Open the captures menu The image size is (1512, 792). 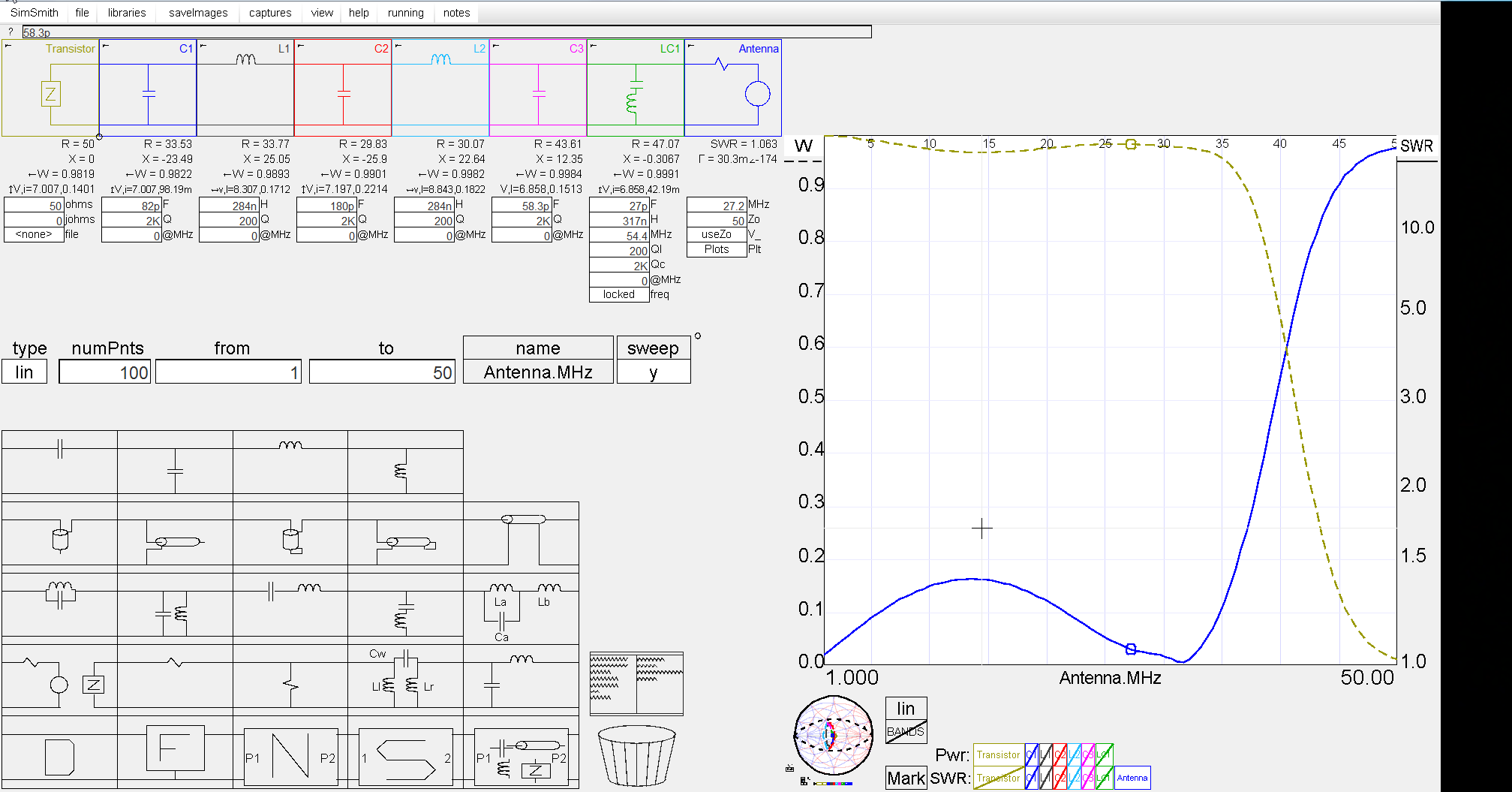[x=270, y=13]
